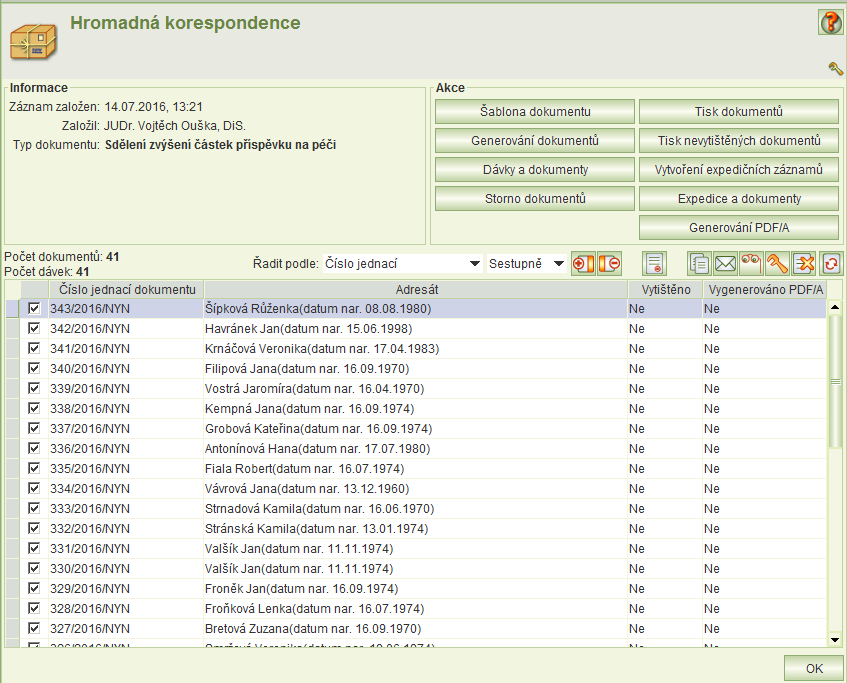Click the orange X delete icon
The width and height of the screenshot is (847, 683).
coord(804,263)
